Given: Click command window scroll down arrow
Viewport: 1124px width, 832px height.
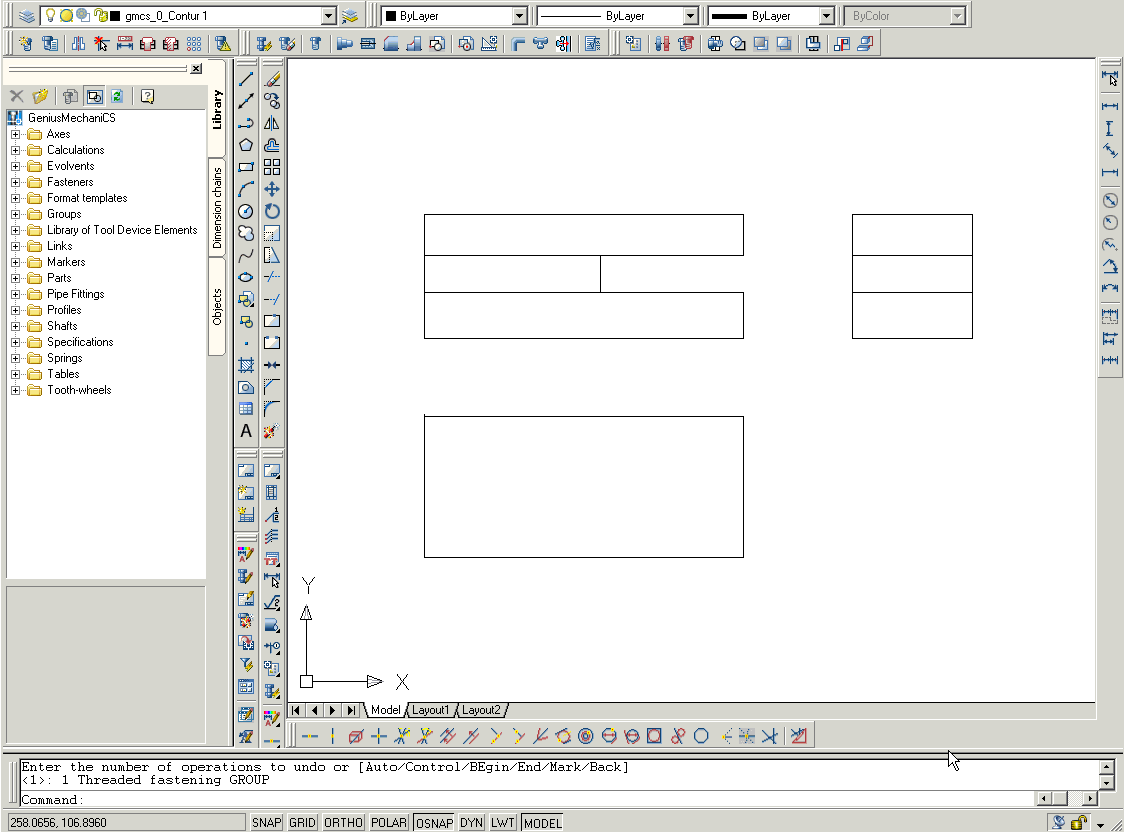Looking at the screenshot, I should pyautogui.click(x=1106, y=783).
